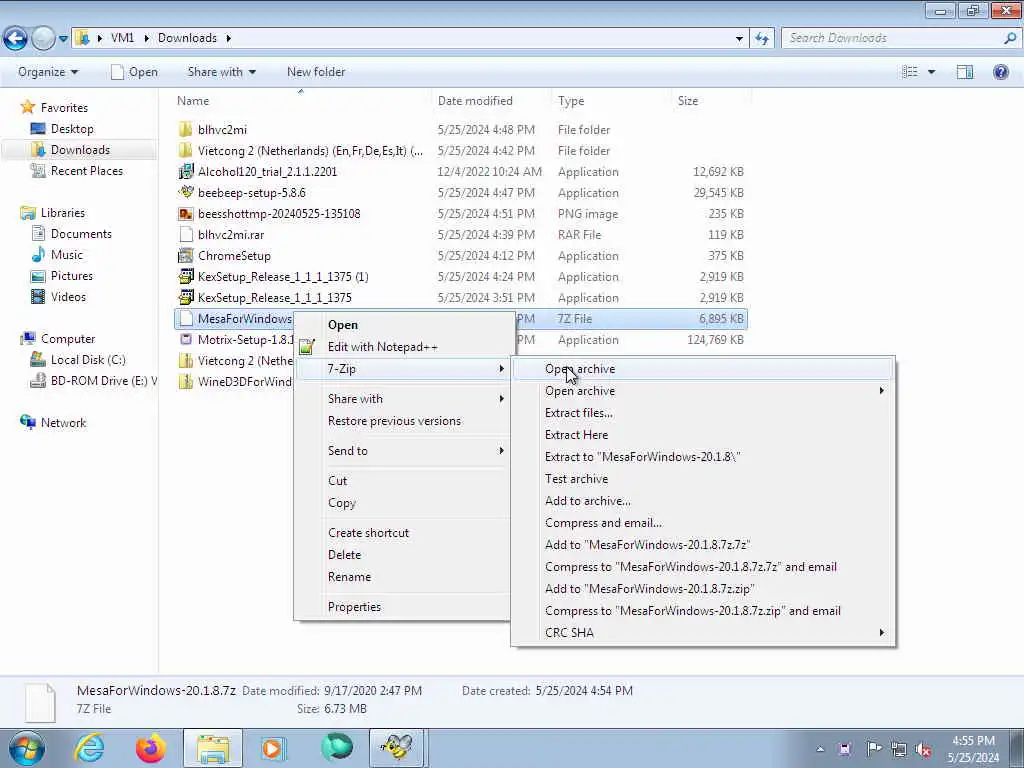
Task: Select the Alcohol120_trial_2.1.1.2201 application icon
Action: [x=186, y=171]
